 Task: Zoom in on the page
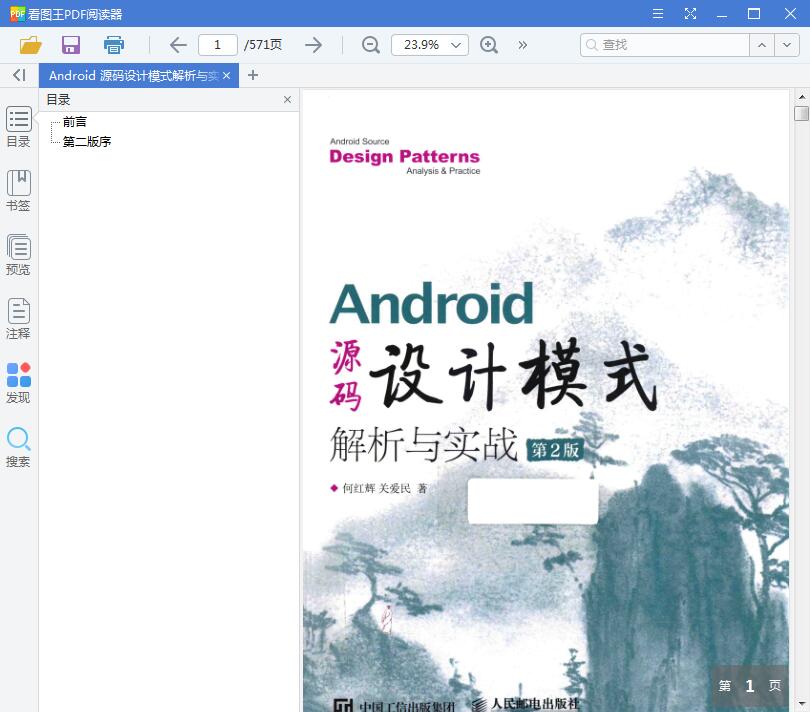488,45
